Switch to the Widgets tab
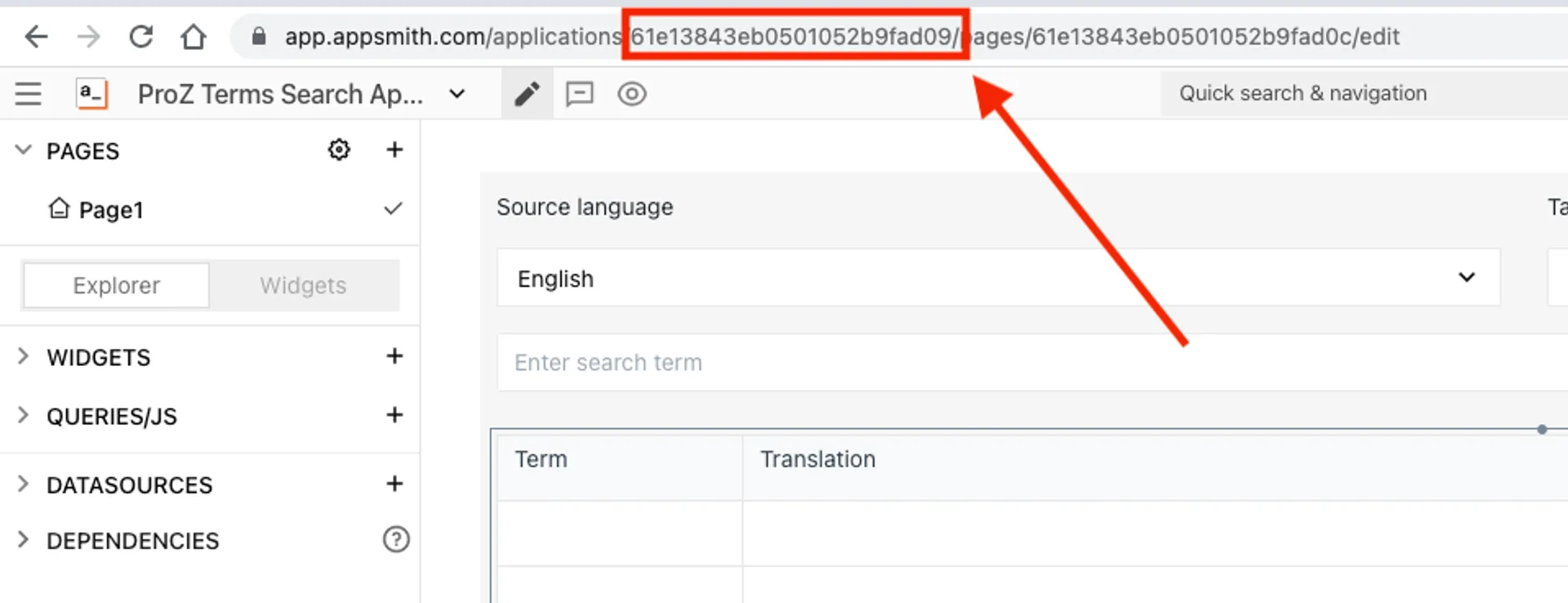Viewport: 1568px width, 603px height. coord(303,285)
